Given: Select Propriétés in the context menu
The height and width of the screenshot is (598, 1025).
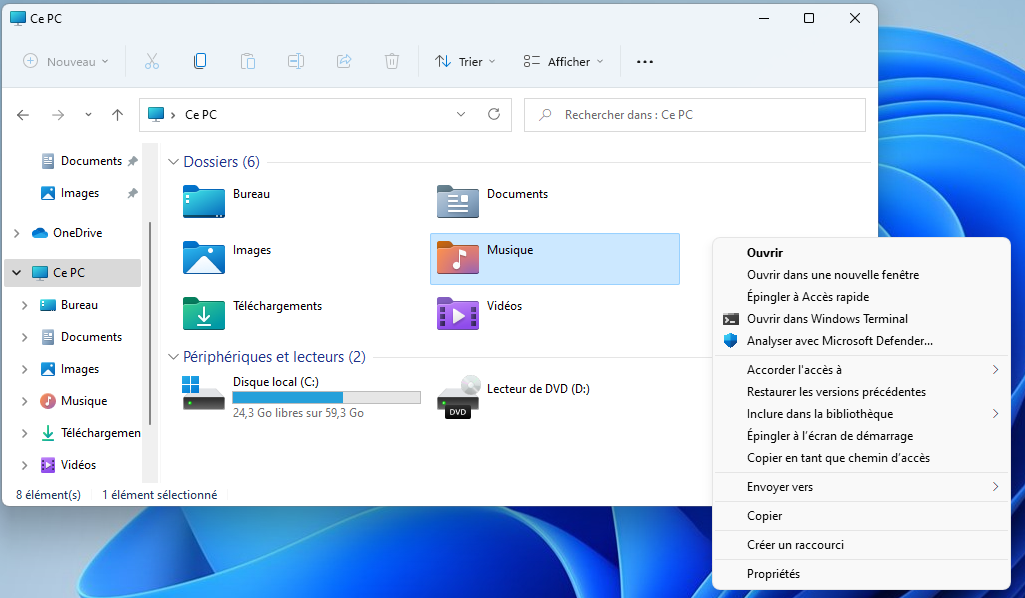Looking at the screenshot, I should pyautogui.click(x=773, y=574).
